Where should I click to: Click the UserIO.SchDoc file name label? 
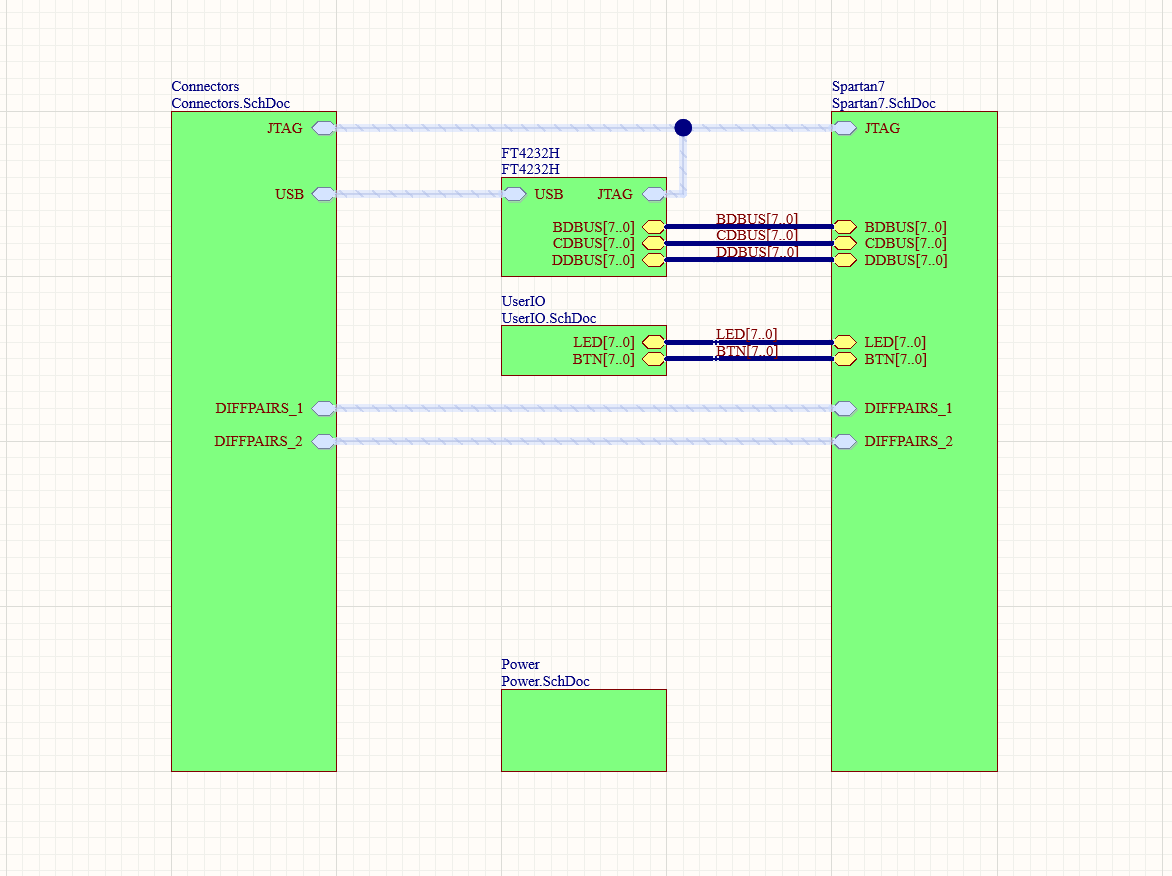pos(548,318)
